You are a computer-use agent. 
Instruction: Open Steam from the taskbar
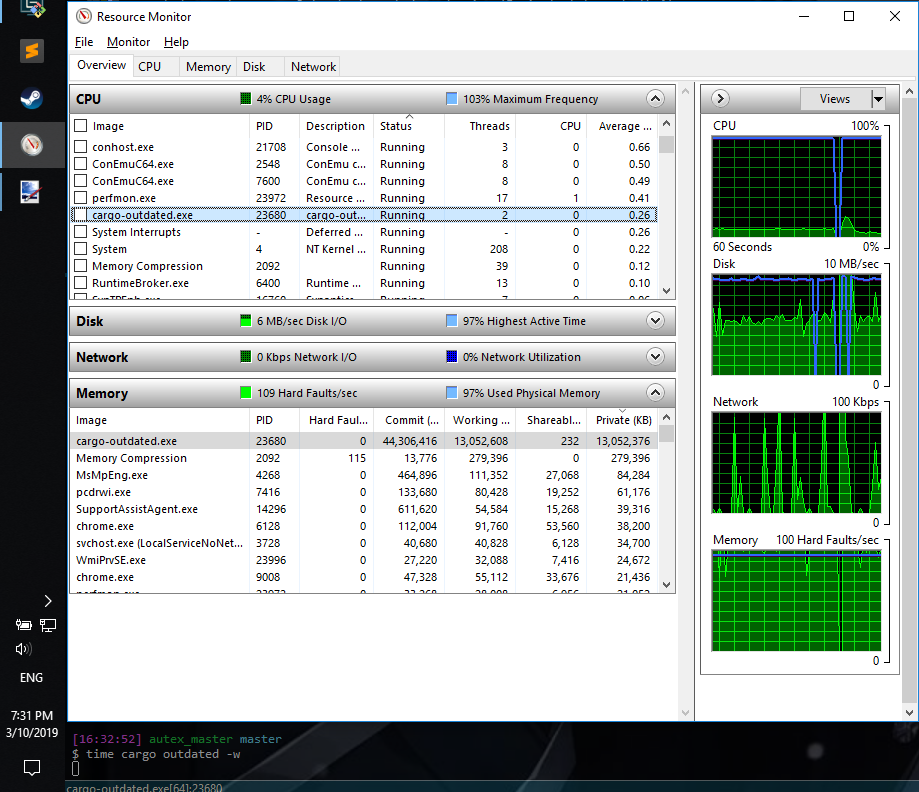[32, 98]
